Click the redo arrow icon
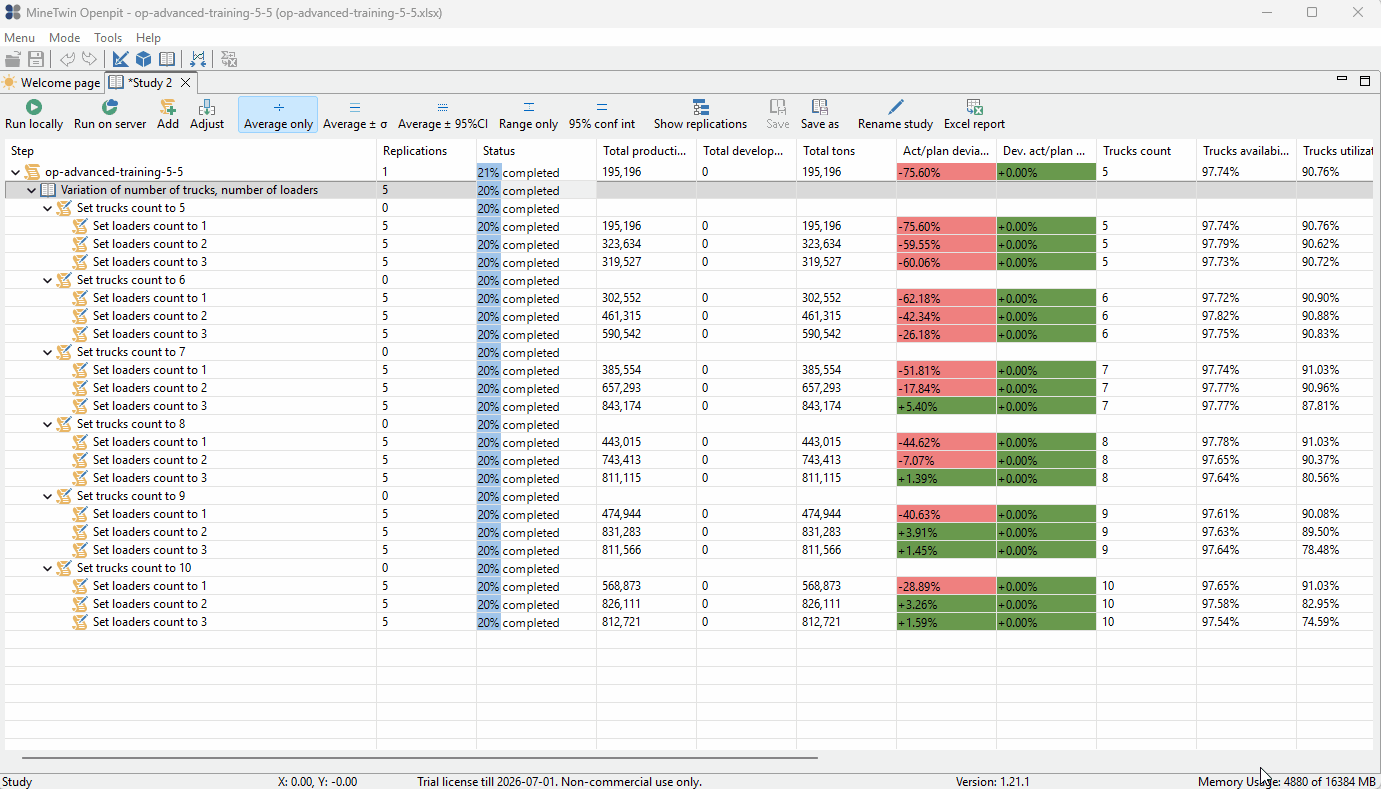 coord(90,60)
